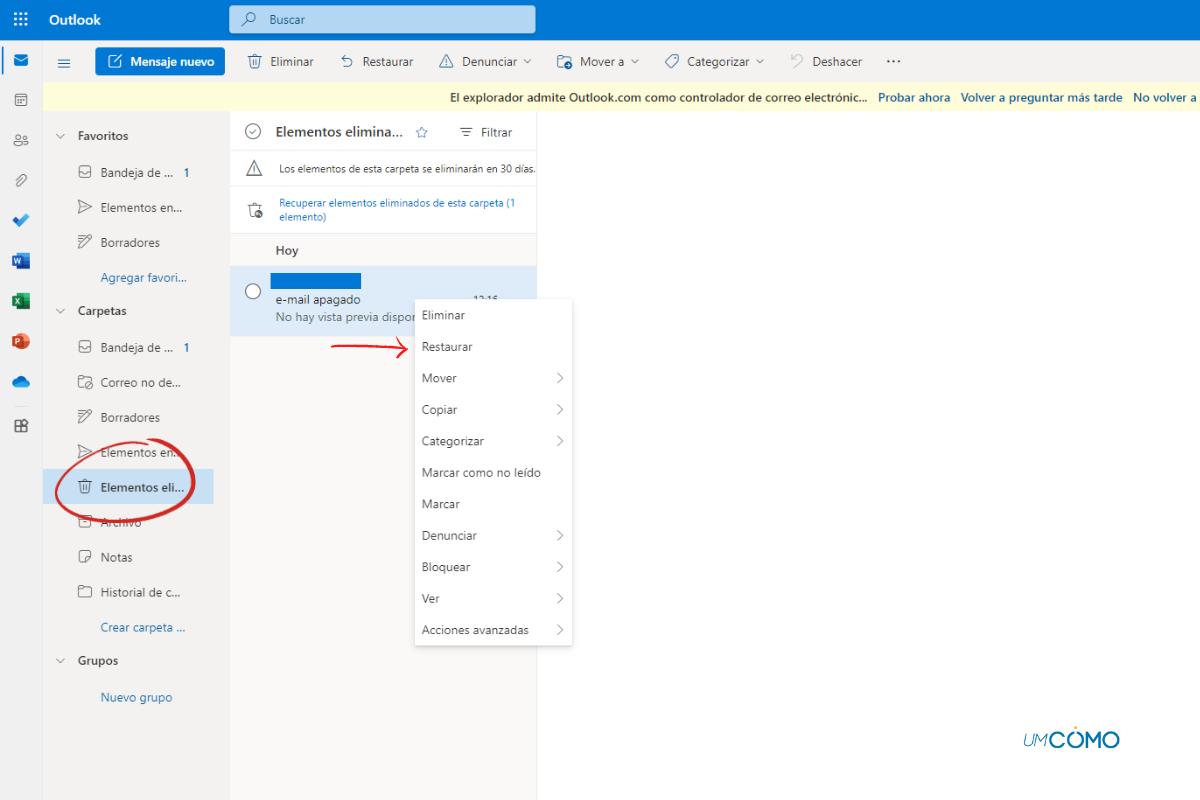Open the app launcher grid icon
Image resolution: width=1200 pixels, height=800 pixels.
pos(21,20)
